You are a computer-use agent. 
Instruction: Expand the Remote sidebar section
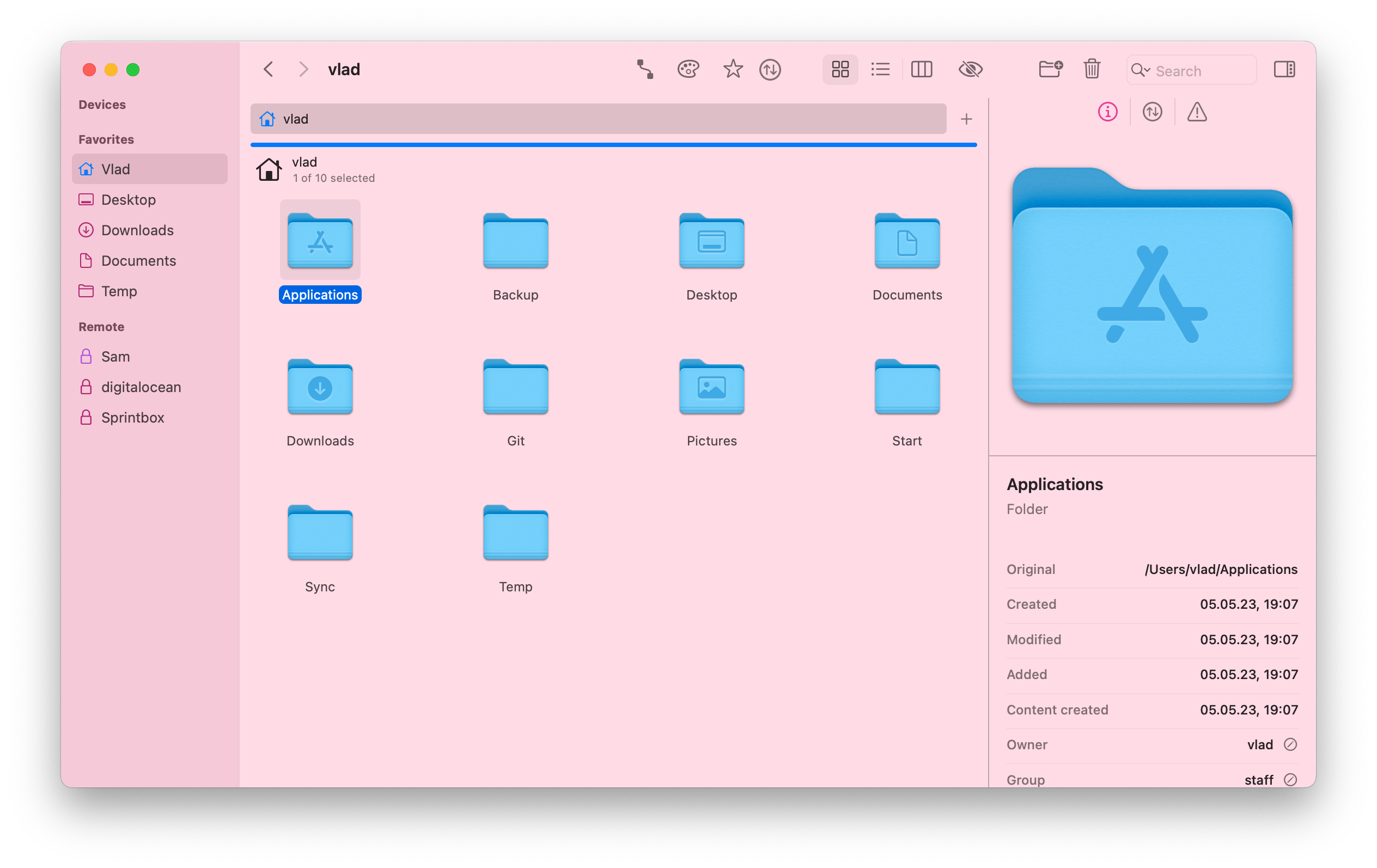[x=100, y=326]
